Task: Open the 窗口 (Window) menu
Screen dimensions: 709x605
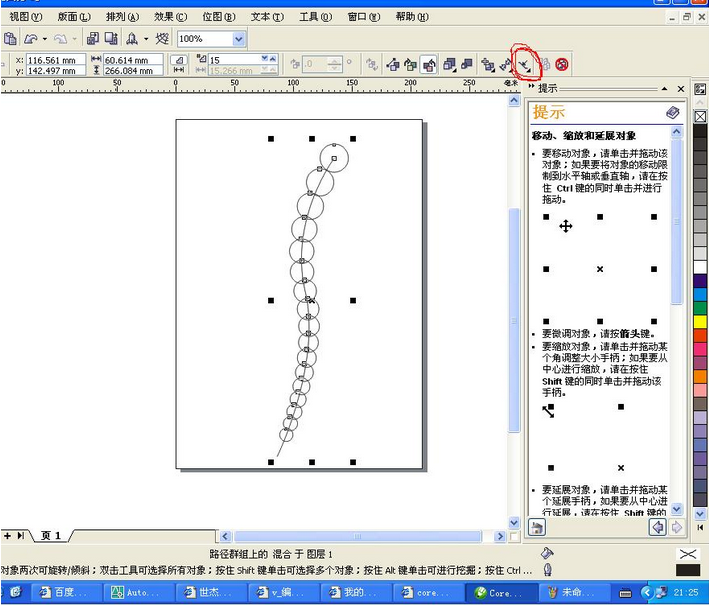Action: (x=364, y=17)
